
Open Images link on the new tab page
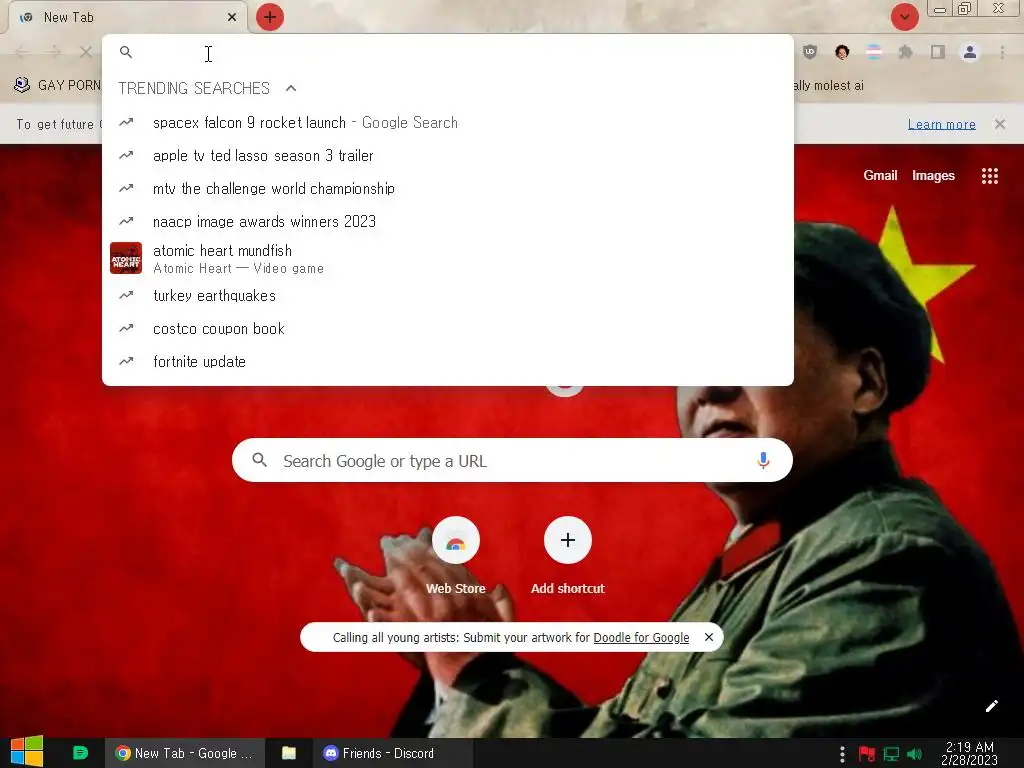pyautogui.click(x=933, y=175)
